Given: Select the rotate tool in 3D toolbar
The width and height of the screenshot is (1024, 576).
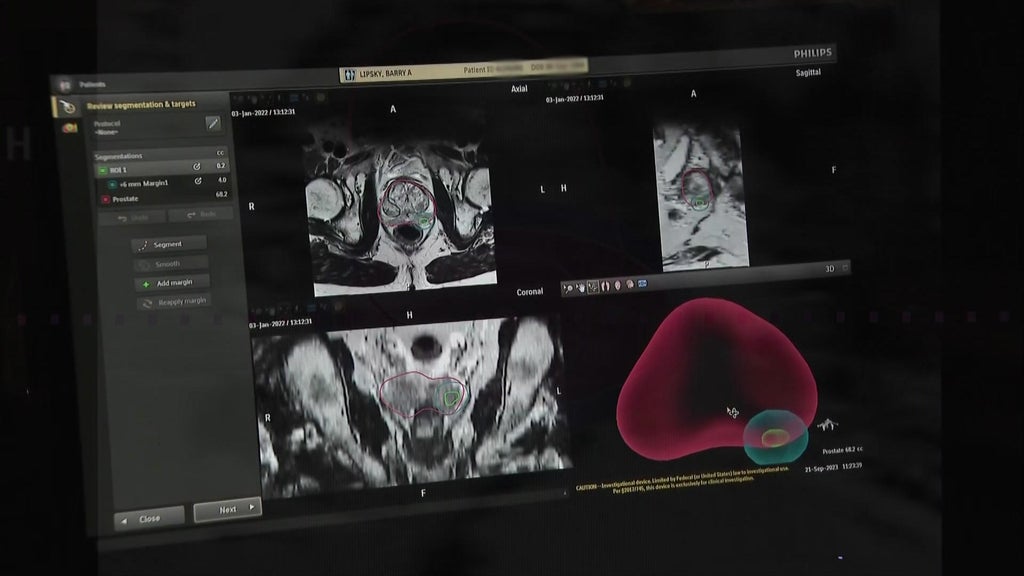Looking at the screenshot, I should 593,287.
